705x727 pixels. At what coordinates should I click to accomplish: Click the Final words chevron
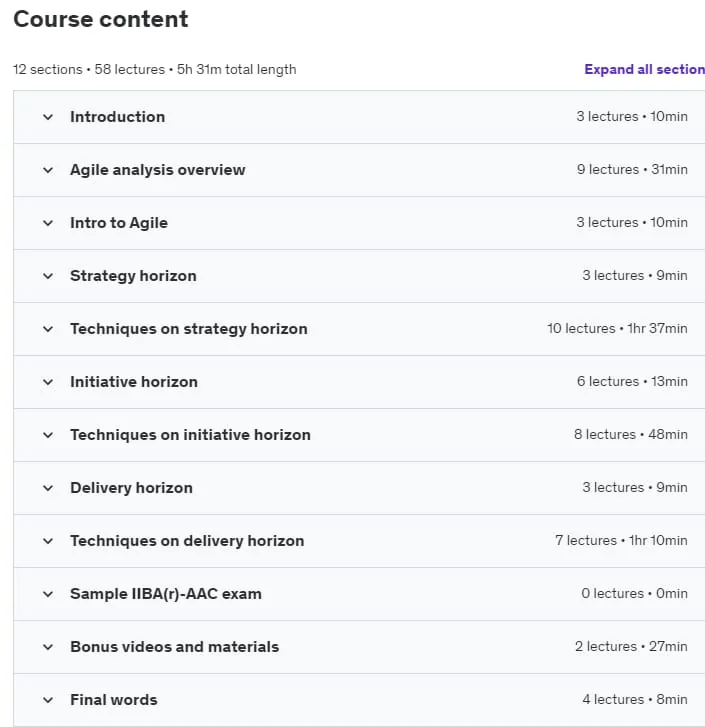48,700
